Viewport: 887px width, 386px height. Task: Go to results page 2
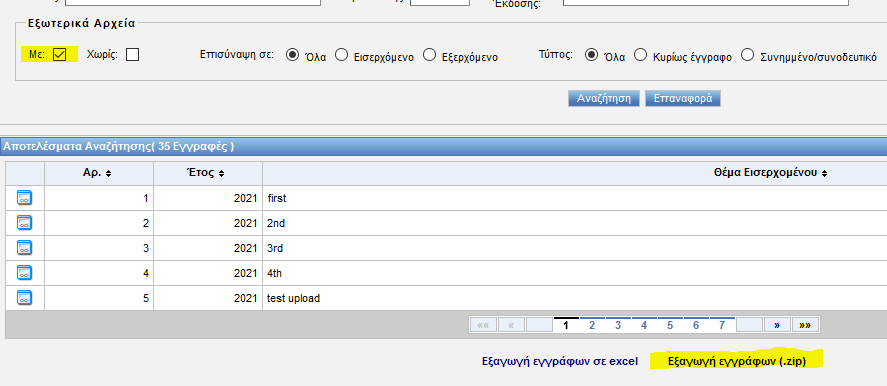(592, 325)
